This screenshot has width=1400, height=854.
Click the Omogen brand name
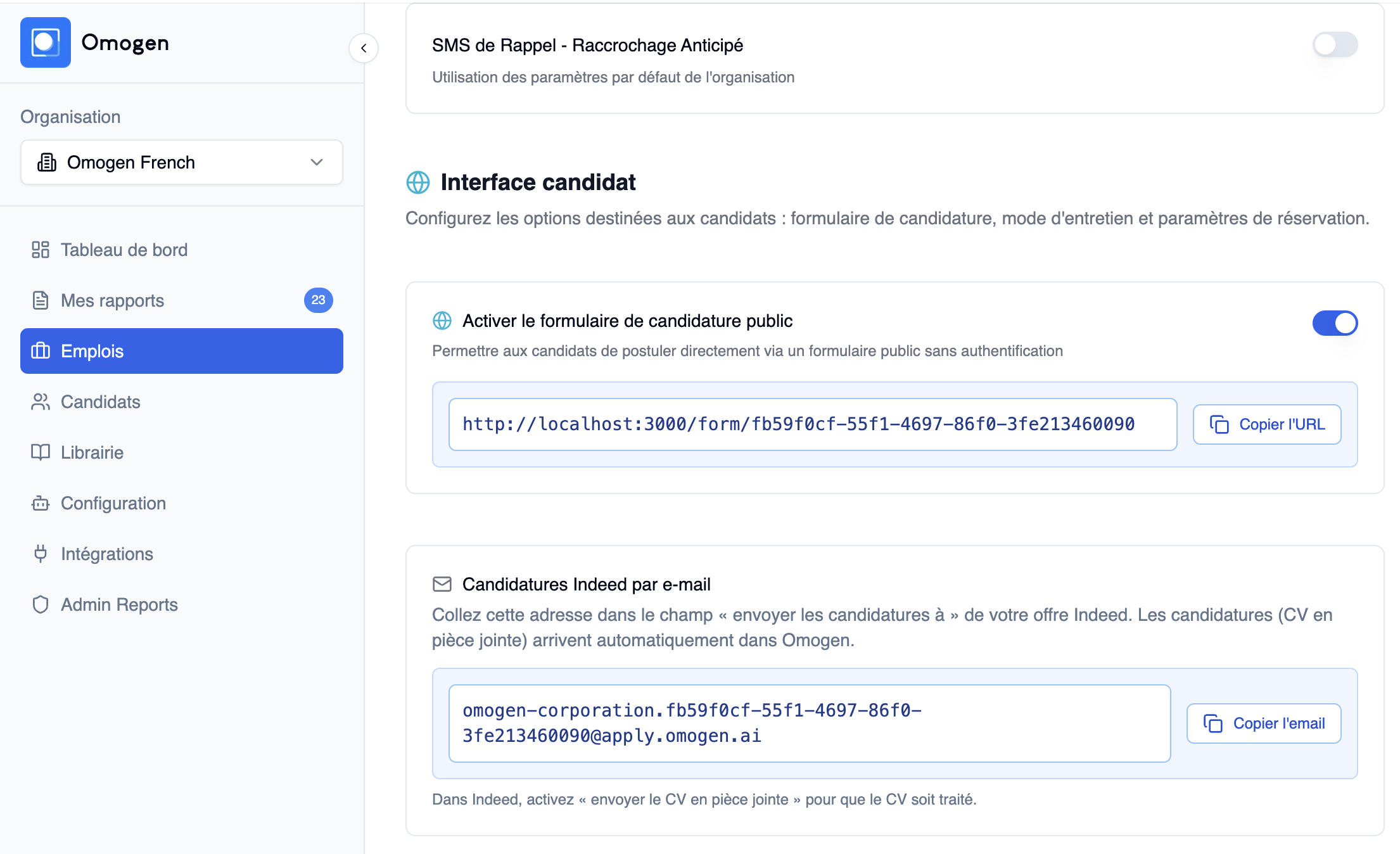click(x=125, y=42)
